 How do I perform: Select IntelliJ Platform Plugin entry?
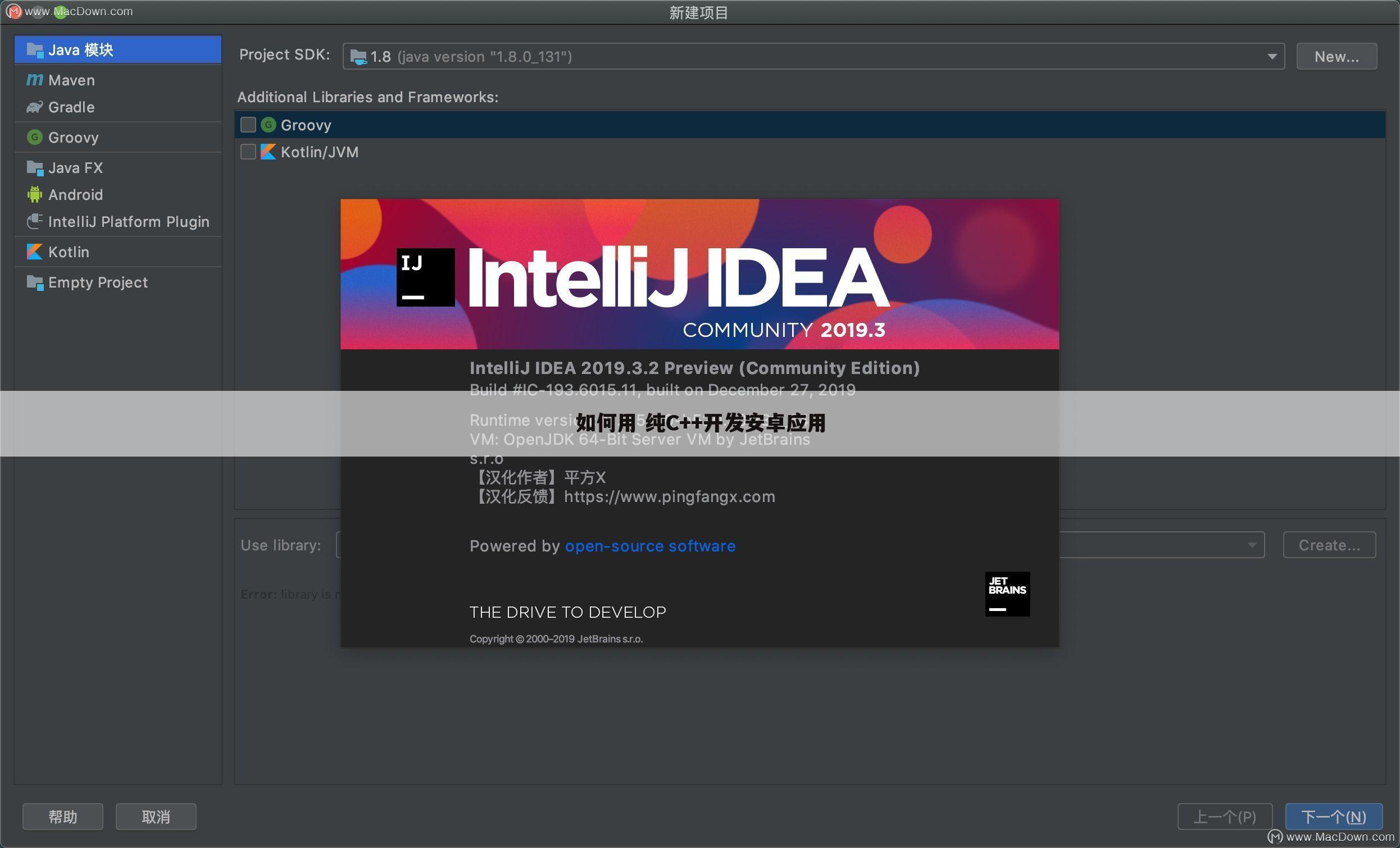tap(117, 221)
